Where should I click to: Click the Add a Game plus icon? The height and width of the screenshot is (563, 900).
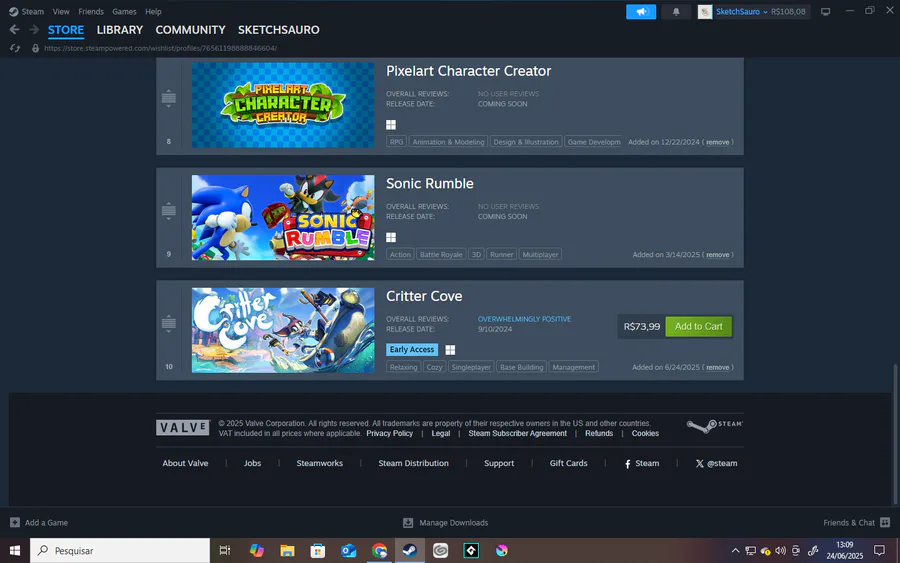click(x=15, y=522)
